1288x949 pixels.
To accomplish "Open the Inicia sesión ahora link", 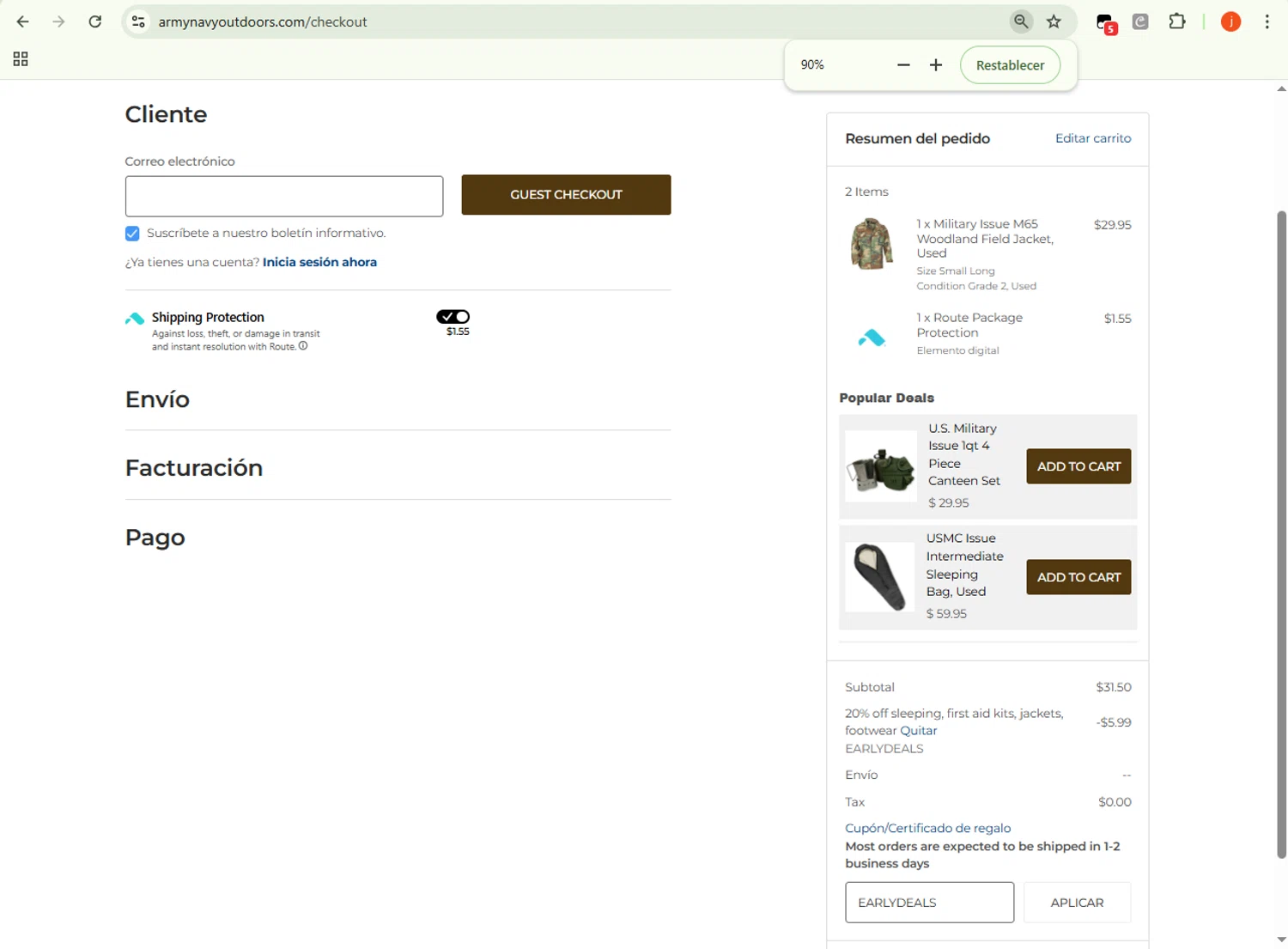I will (319, 262).
